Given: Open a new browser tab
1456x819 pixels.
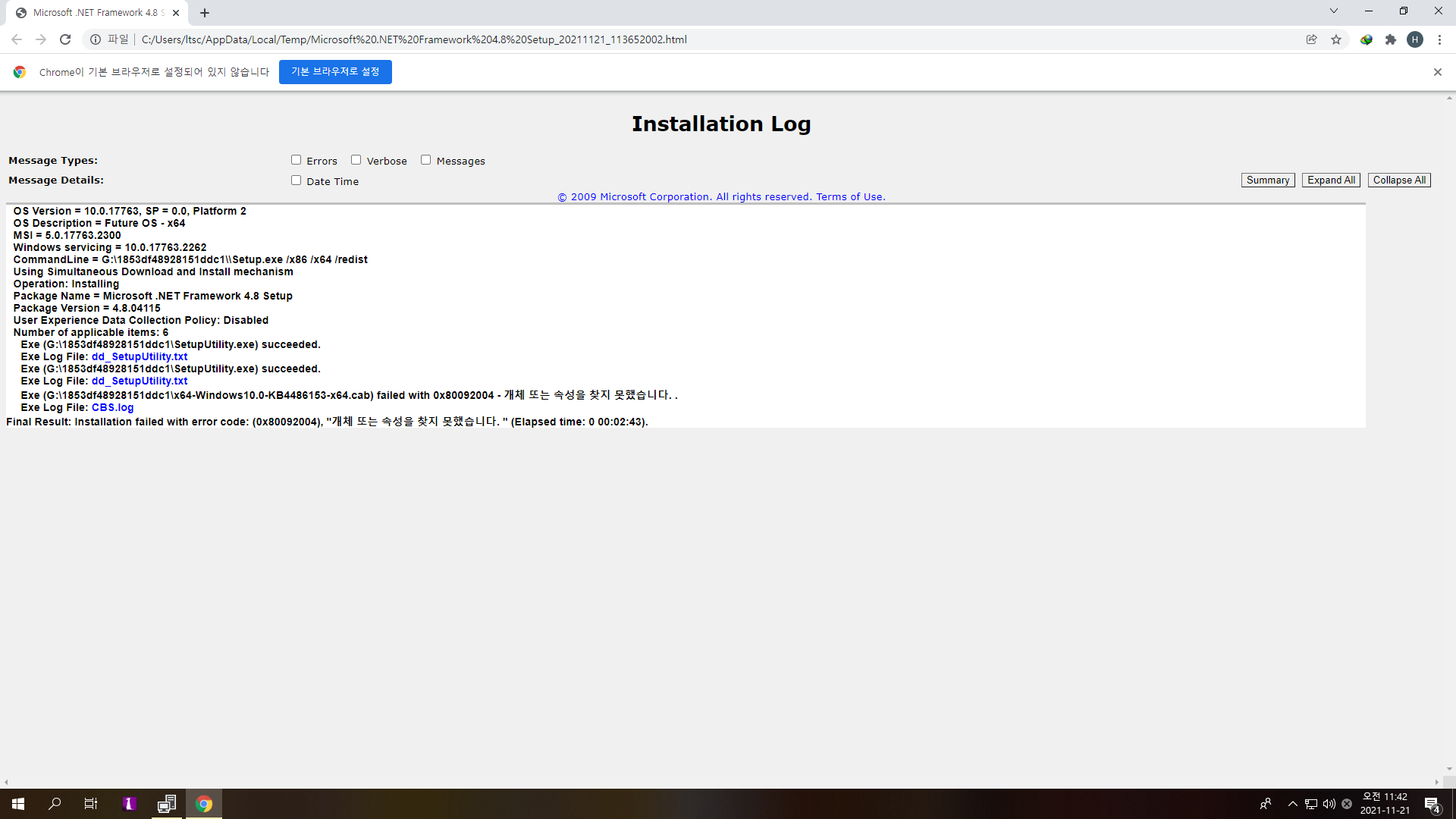Looking at the screenshot, I should [205, 13].
